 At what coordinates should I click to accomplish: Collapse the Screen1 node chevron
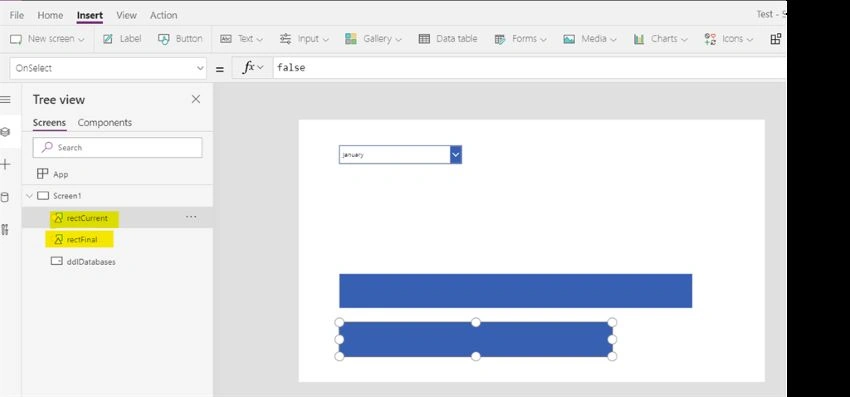point(29,196)
